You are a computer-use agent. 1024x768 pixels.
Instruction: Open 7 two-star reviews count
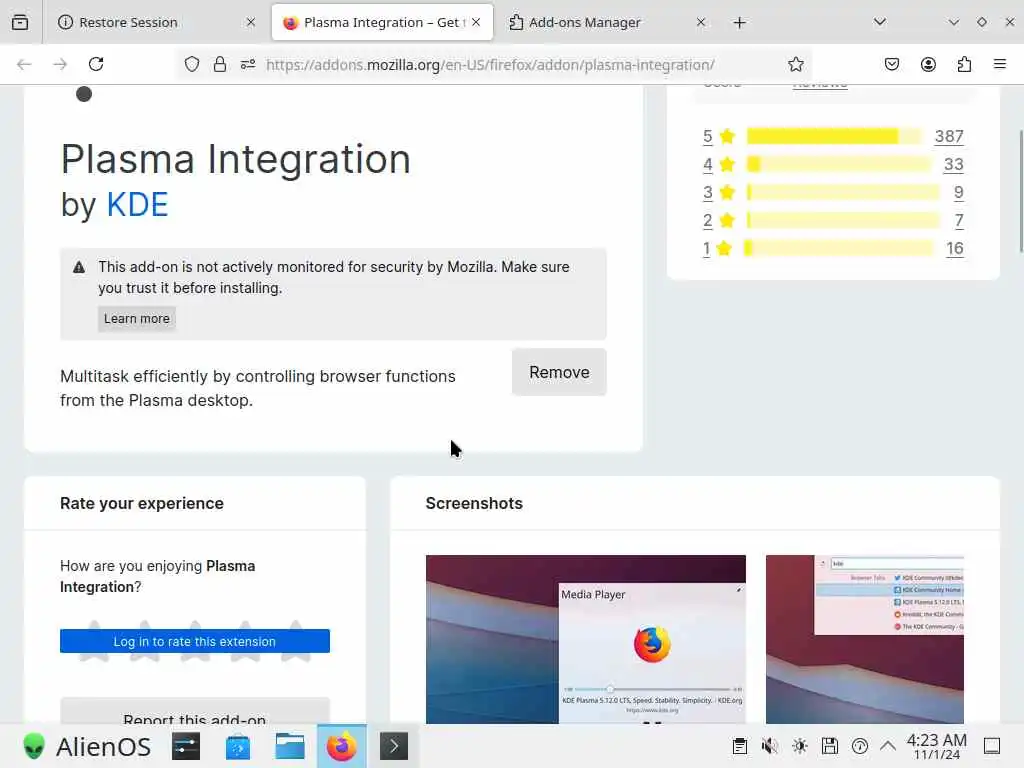click(x=959, y=221)
